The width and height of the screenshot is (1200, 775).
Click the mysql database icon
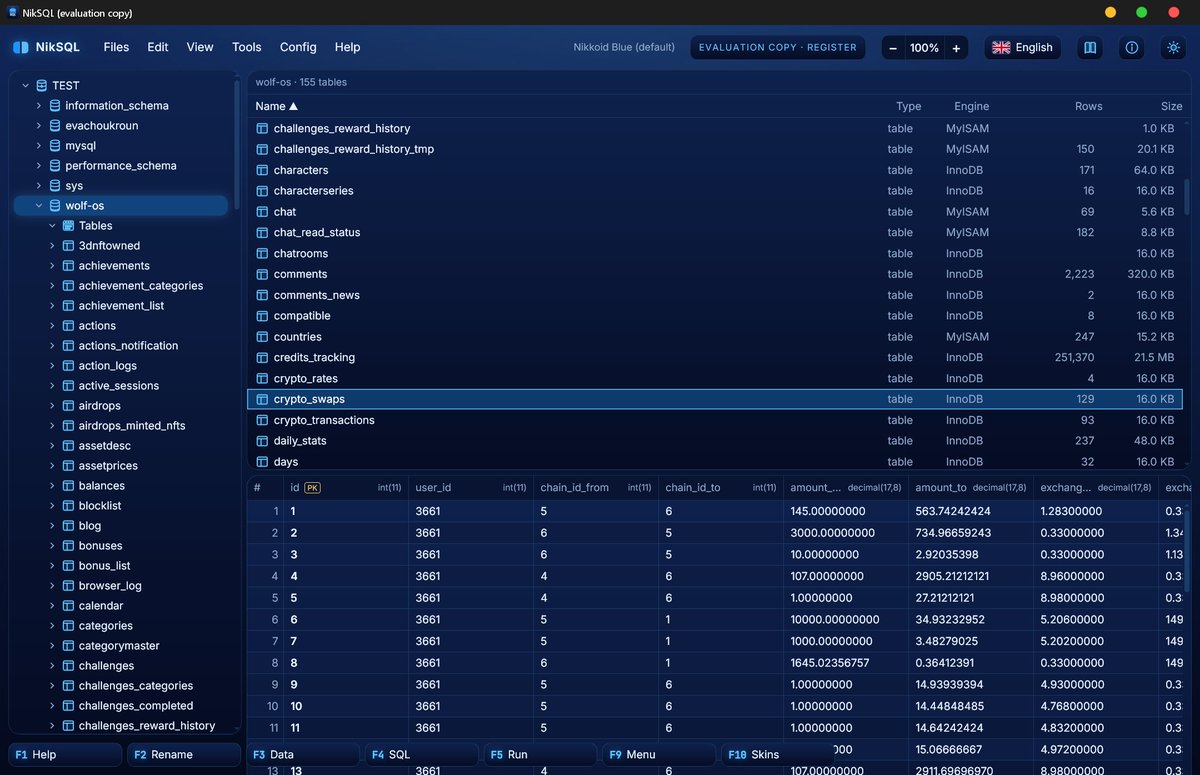55,146
